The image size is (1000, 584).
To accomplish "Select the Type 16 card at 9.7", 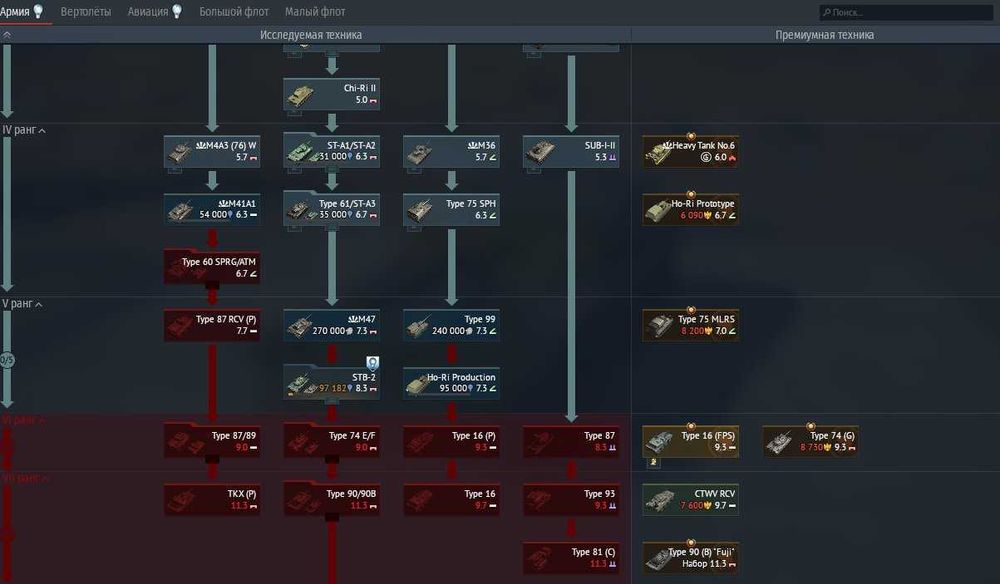I will (451, 500).
